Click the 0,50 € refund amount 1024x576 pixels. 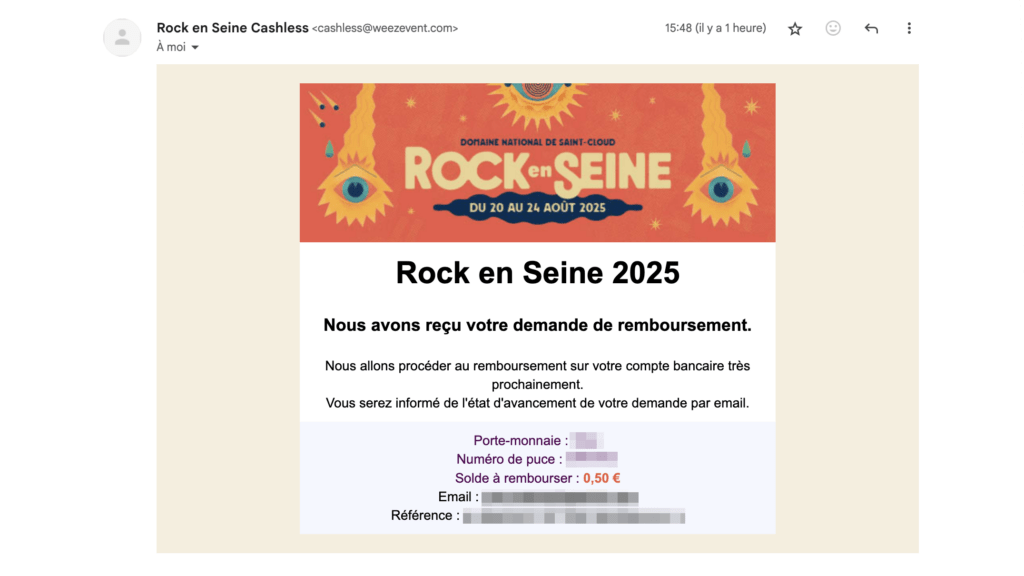point(601,478)
